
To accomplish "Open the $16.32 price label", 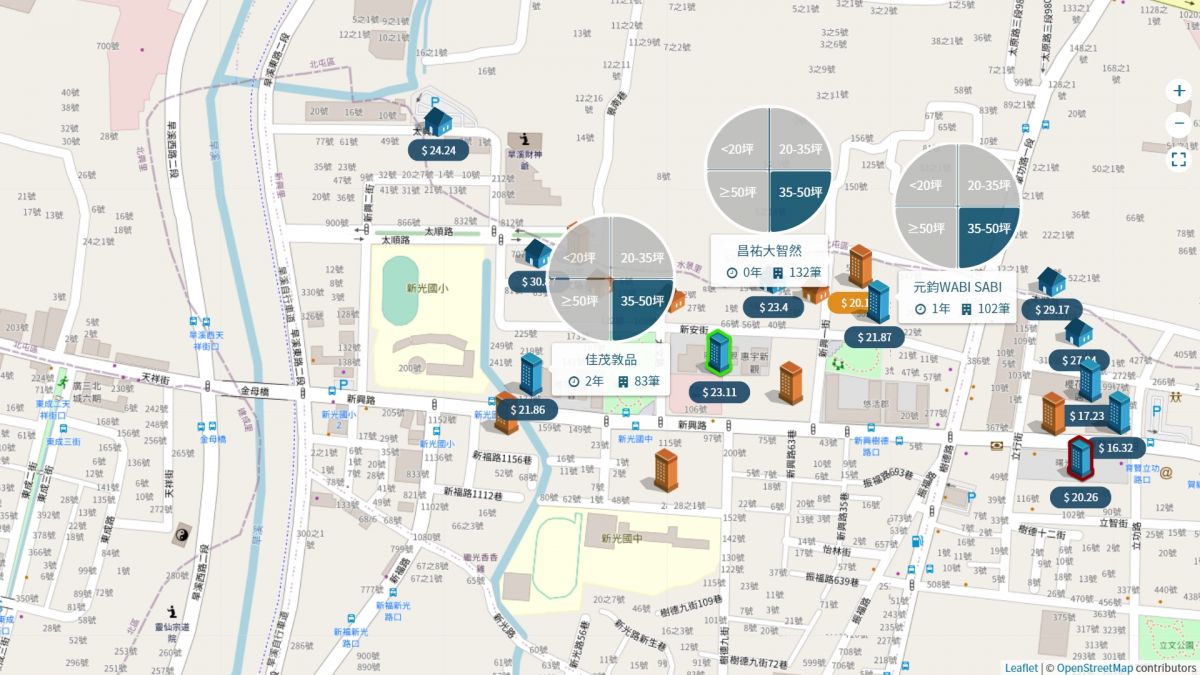I will 1115,448.
